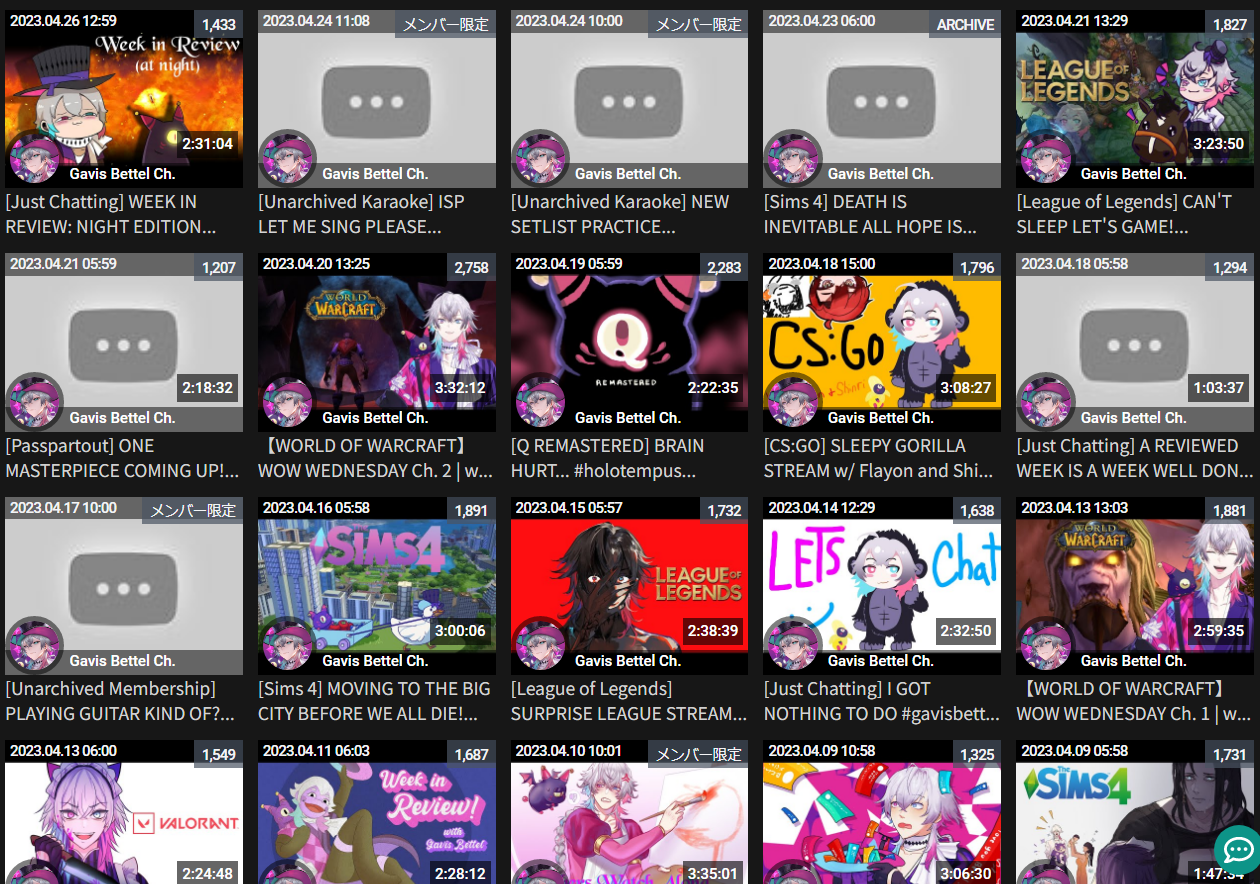1260x884 pixels.
Task: Click channel avatar on Week in Review night video
Action: 35,158
